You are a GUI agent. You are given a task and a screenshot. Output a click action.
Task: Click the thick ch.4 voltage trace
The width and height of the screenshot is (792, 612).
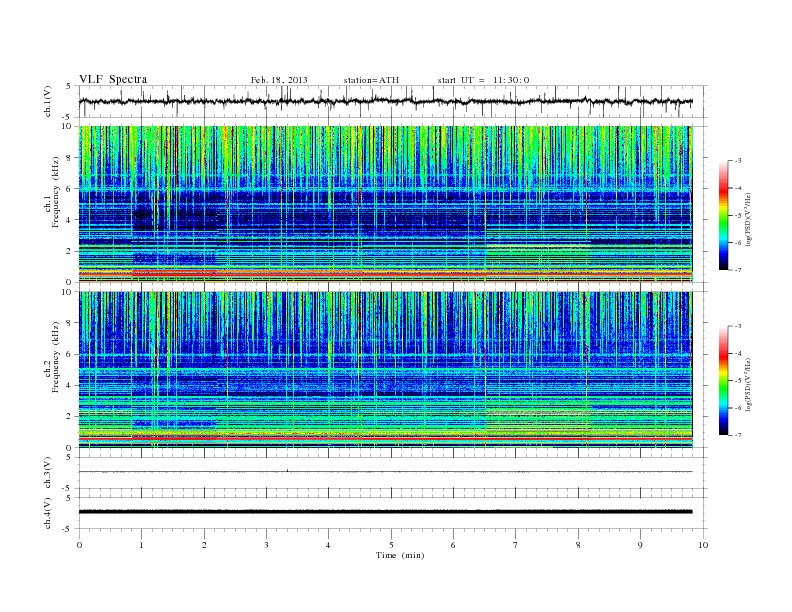[386, 512]
